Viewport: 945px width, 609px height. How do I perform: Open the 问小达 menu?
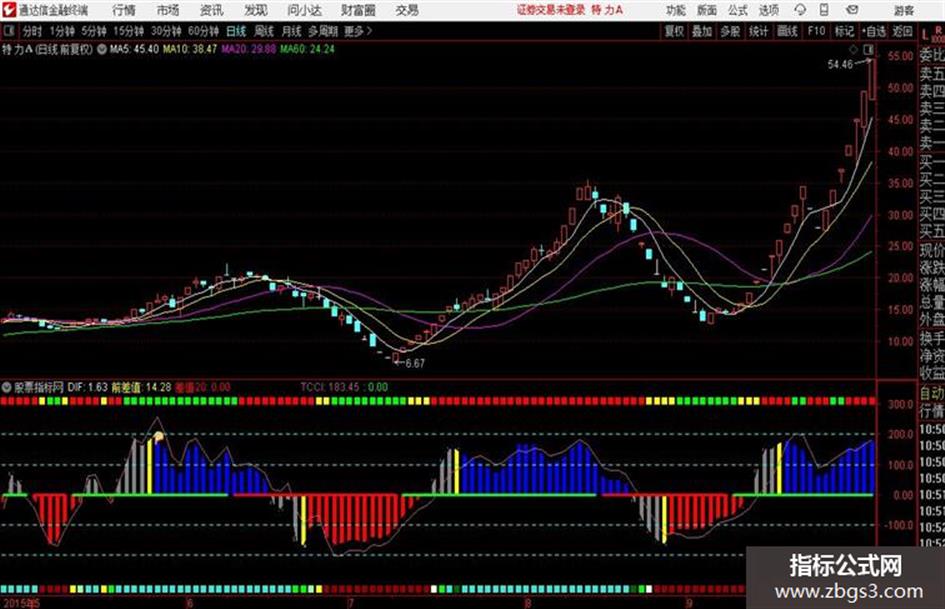pyautogui.click(x=304, y=10)
